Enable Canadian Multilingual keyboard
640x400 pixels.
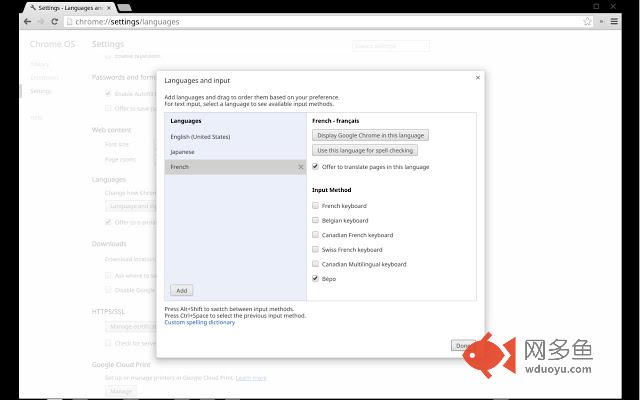pos(316,264)
